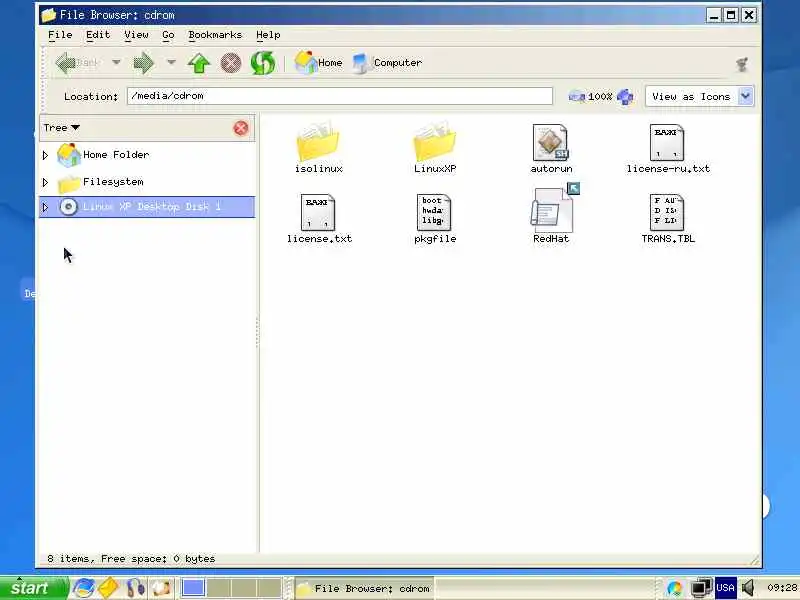
Task: Select Filesystem in the tree
Action: (x=101, y=182)
